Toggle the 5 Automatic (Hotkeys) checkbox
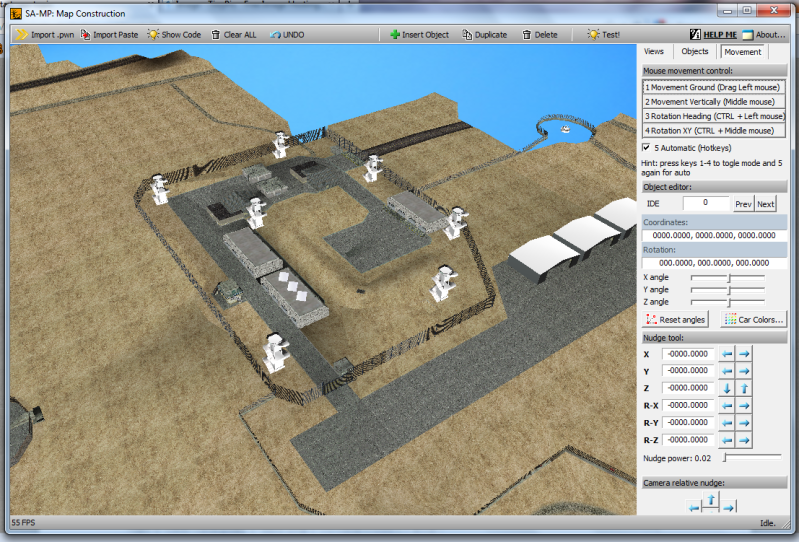The height and width of the screenshot is (542, 799). pos(647,148)
